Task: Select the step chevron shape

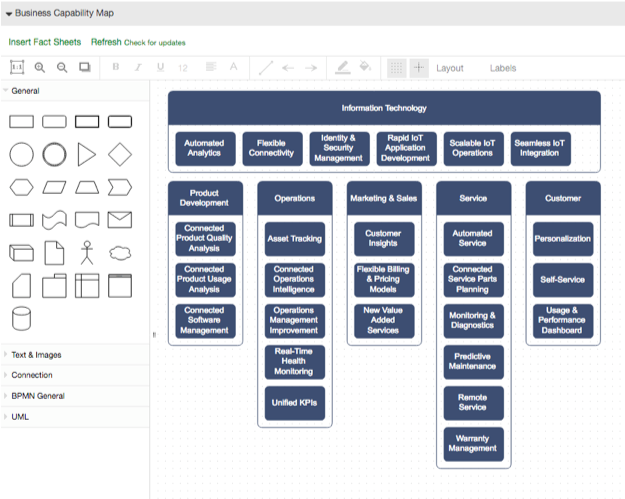Action: coord(120,187)
